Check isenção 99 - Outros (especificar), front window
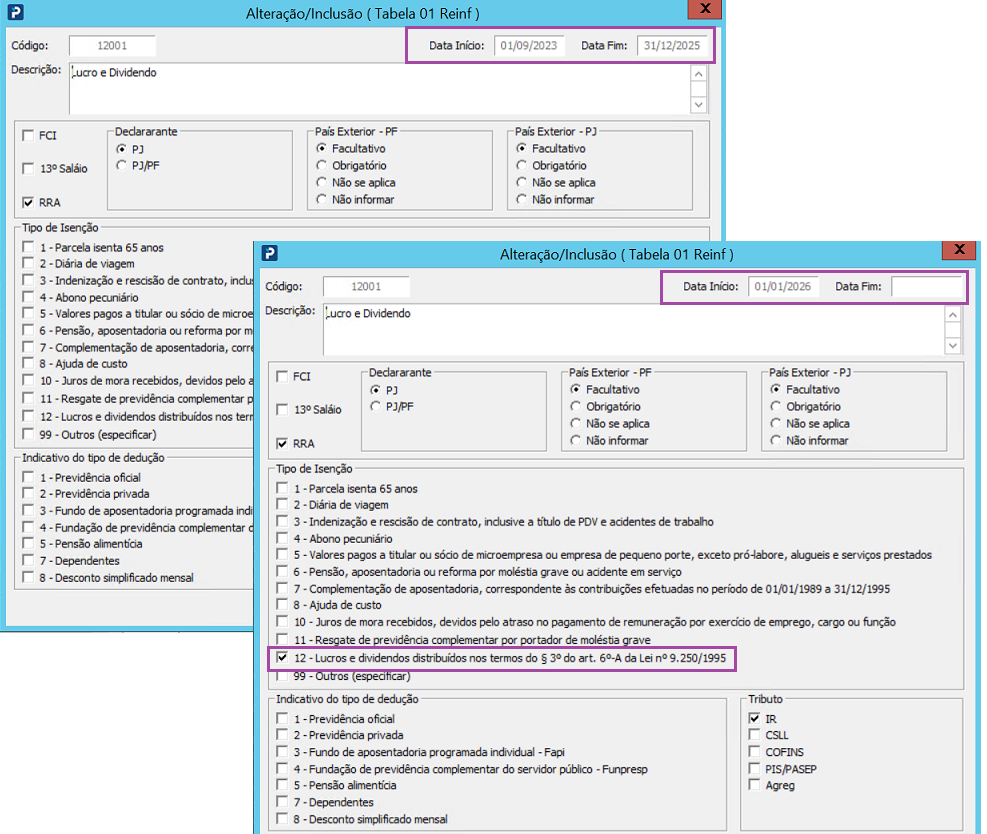Image resolution: width=987 pixels, height=834 pixels. click(282, 677)
